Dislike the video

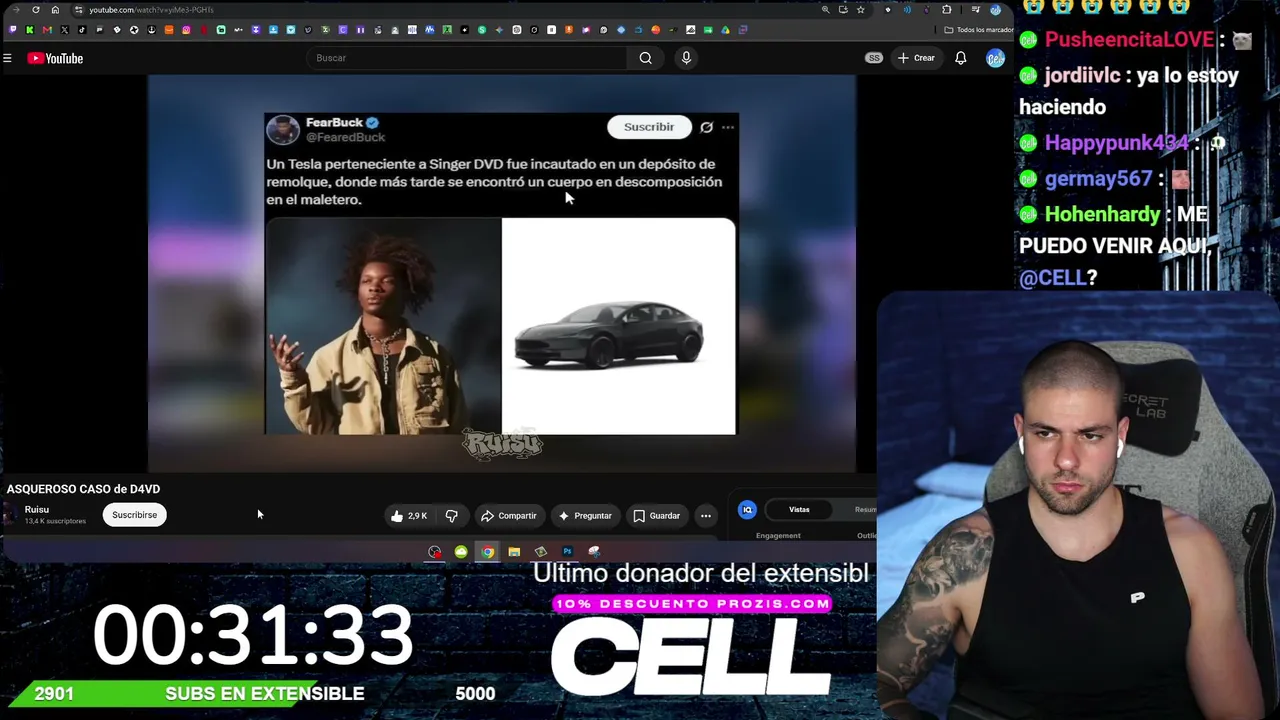coord(452,516)
